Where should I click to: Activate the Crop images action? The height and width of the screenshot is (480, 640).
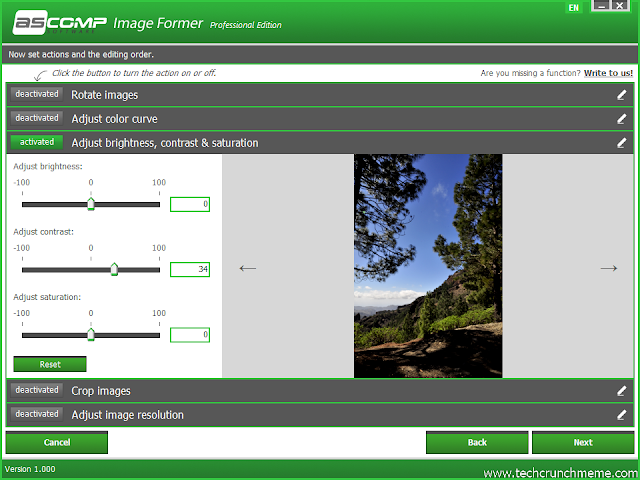click(37, 390)
